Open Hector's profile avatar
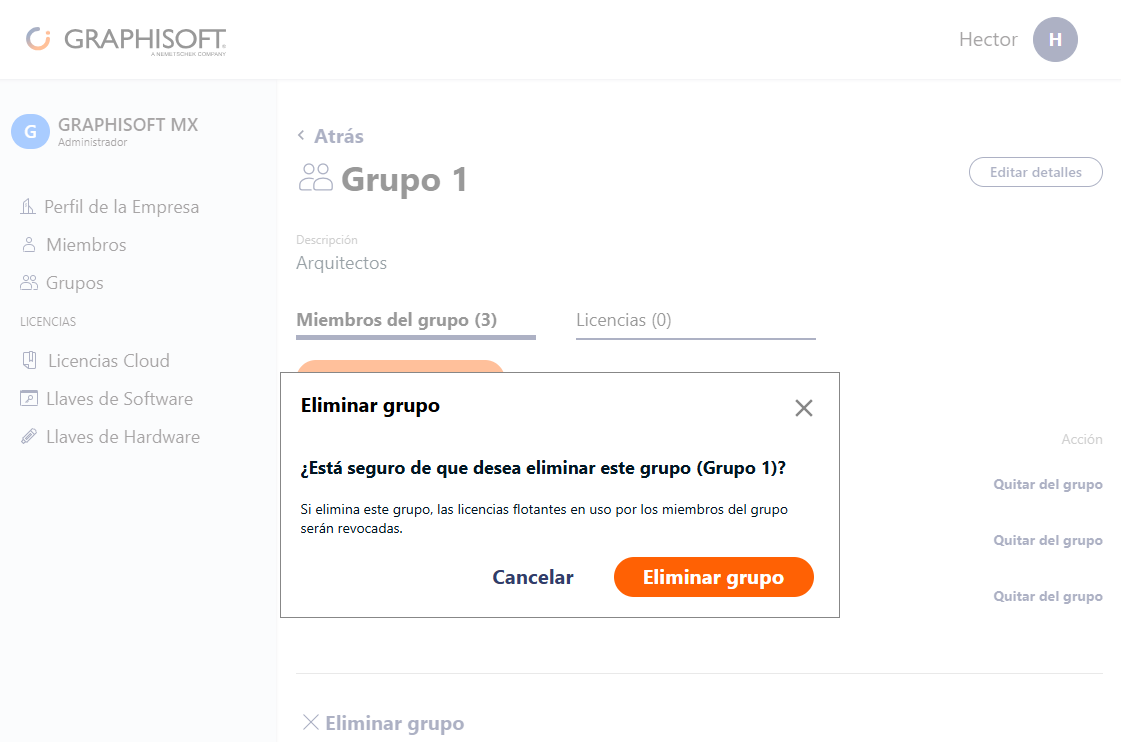 coord(1055,39)
